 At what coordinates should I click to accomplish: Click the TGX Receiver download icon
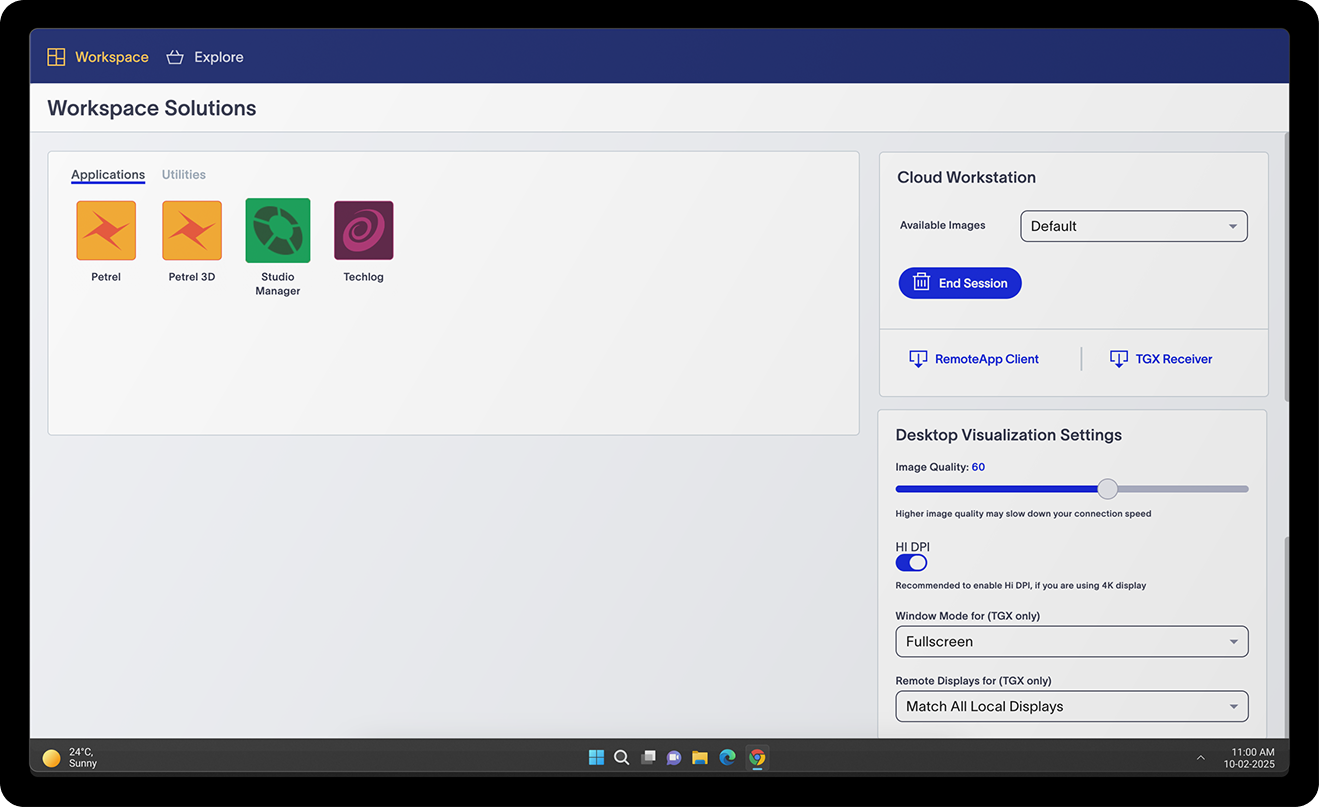click(1119, 359)
